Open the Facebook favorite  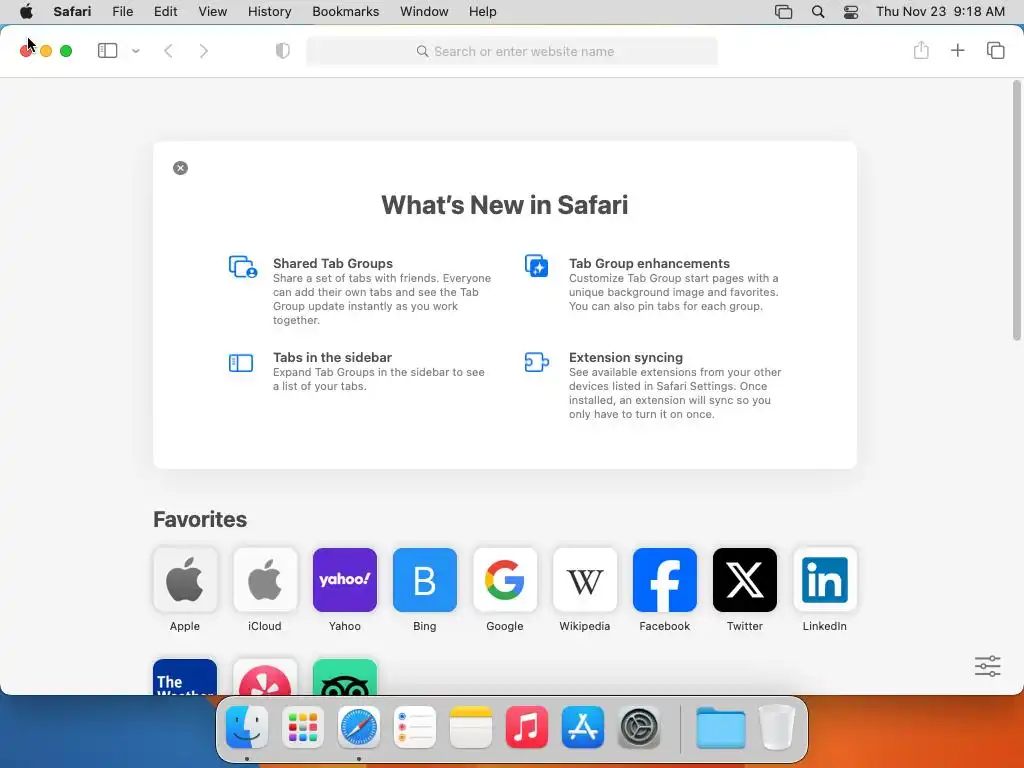coord(665,580)
